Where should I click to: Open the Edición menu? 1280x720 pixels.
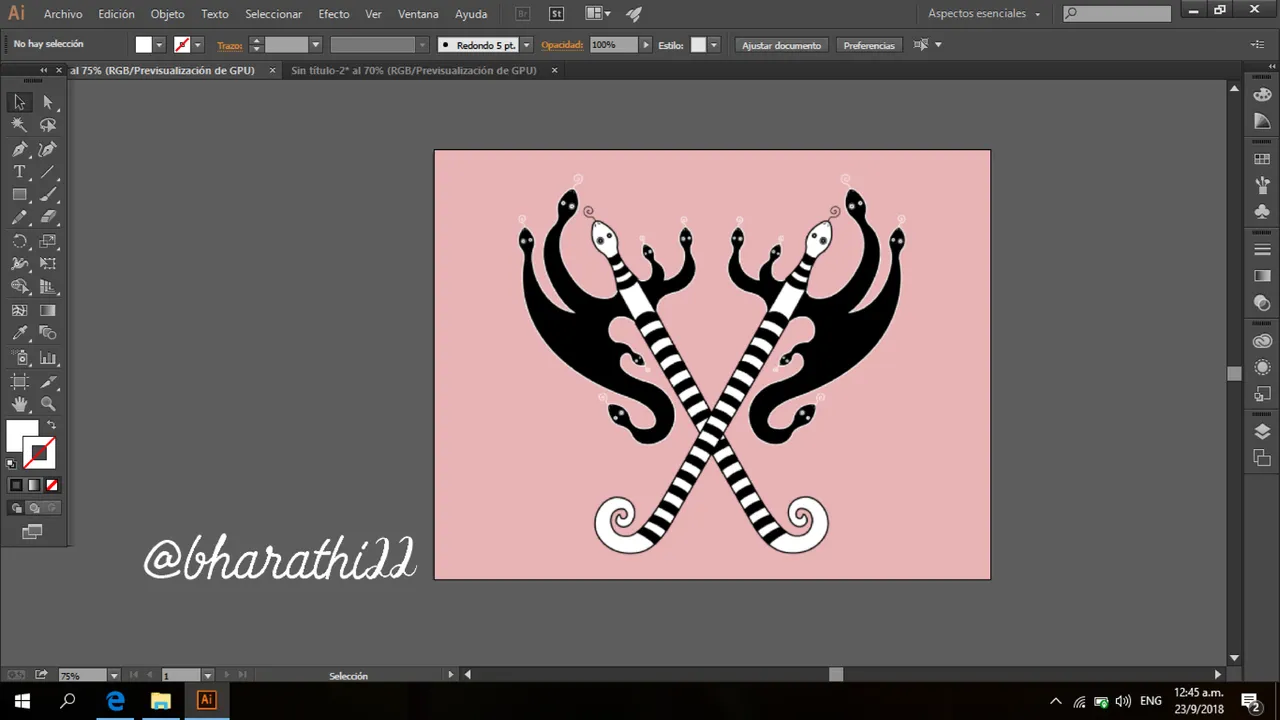116,14
